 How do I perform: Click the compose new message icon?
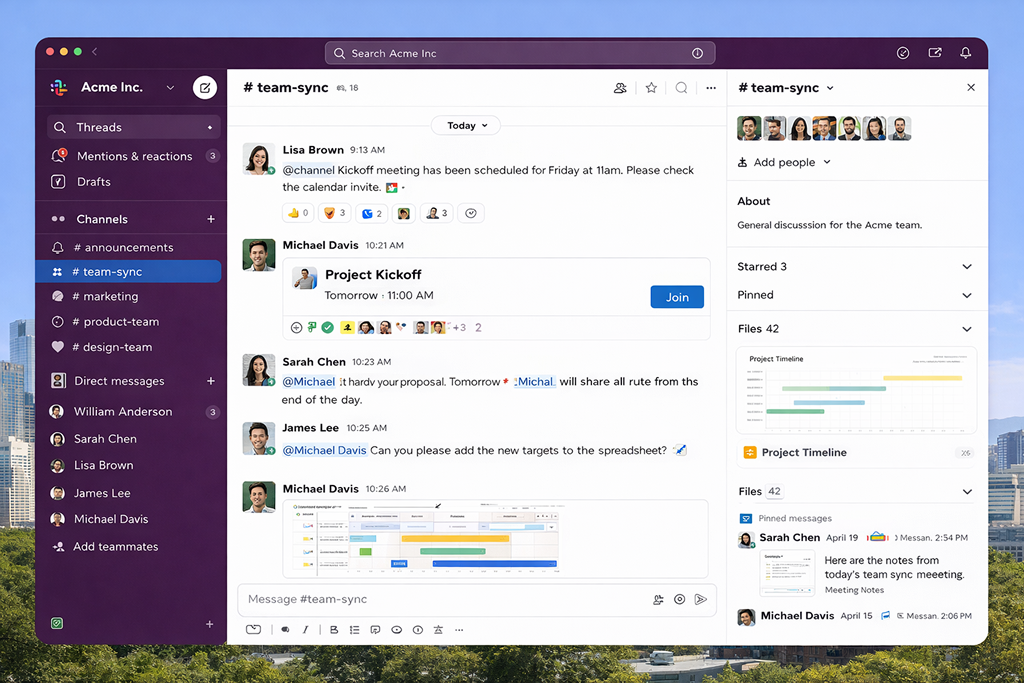(204, 88)
